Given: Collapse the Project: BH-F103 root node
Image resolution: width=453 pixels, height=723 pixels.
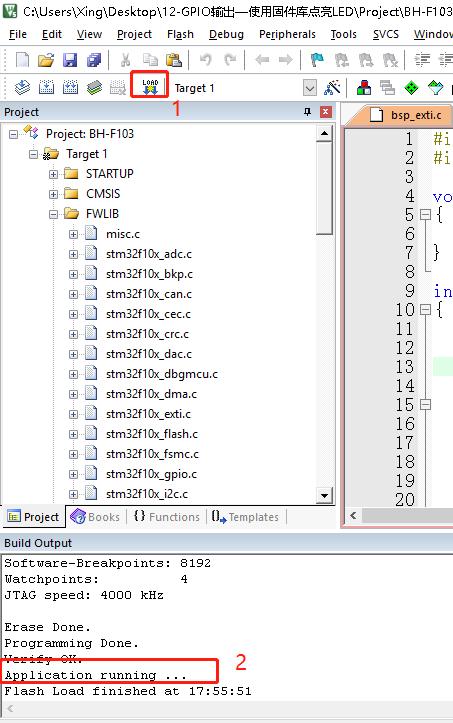Looking at the screenshot, I should pyautogui.click(x=13, y=134).
